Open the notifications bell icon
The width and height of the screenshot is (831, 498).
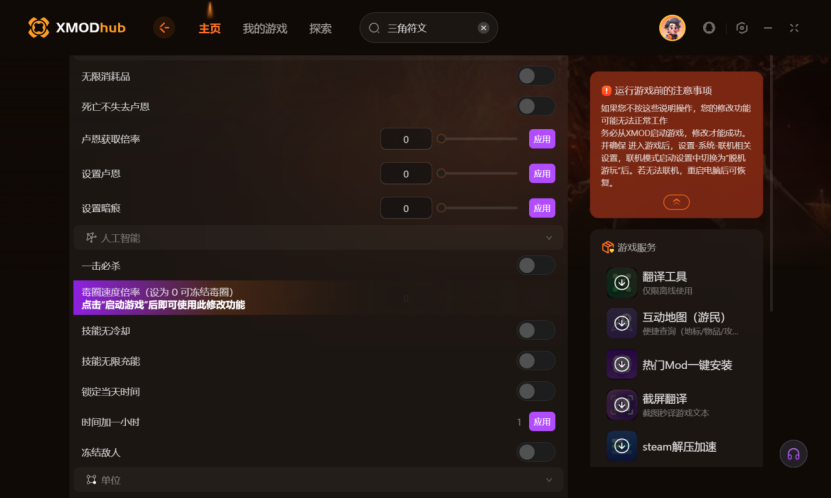click(x=709, y=28)
